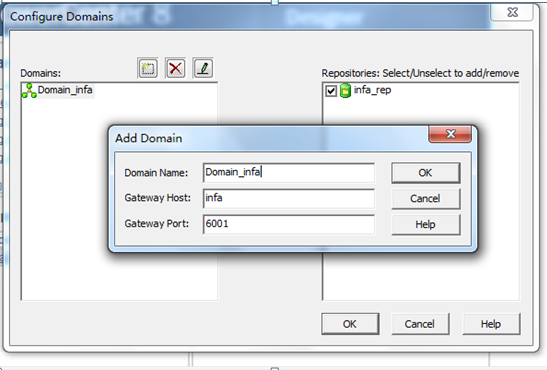Close the Configure Domains window
Screen dimensions: 547x370
[x=512, y=13]
